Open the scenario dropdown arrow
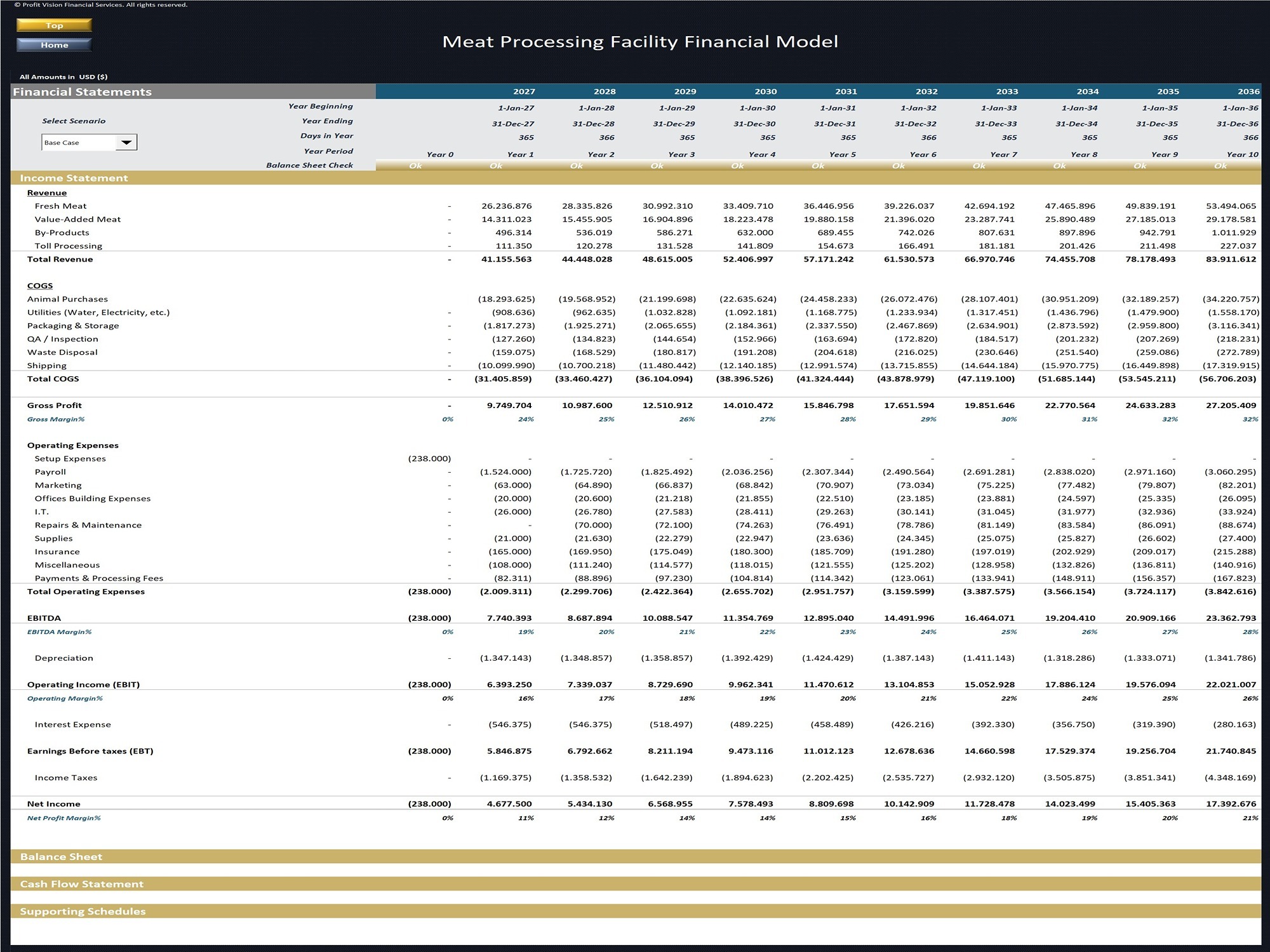 pyautogui.click(x=126, y=142)
